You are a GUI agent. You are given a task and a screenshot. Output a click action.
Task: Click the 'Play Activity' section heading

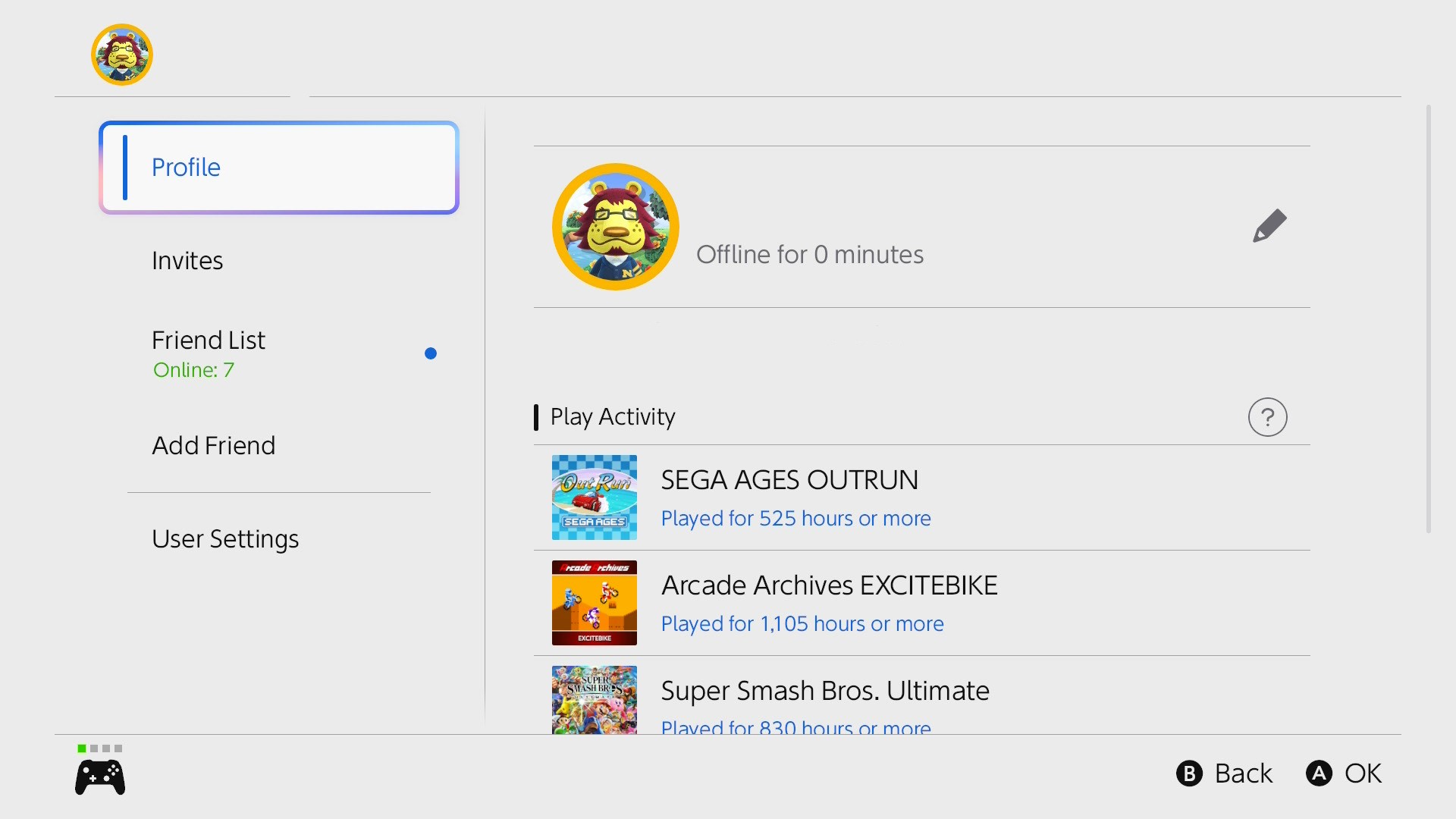[613, 417]
